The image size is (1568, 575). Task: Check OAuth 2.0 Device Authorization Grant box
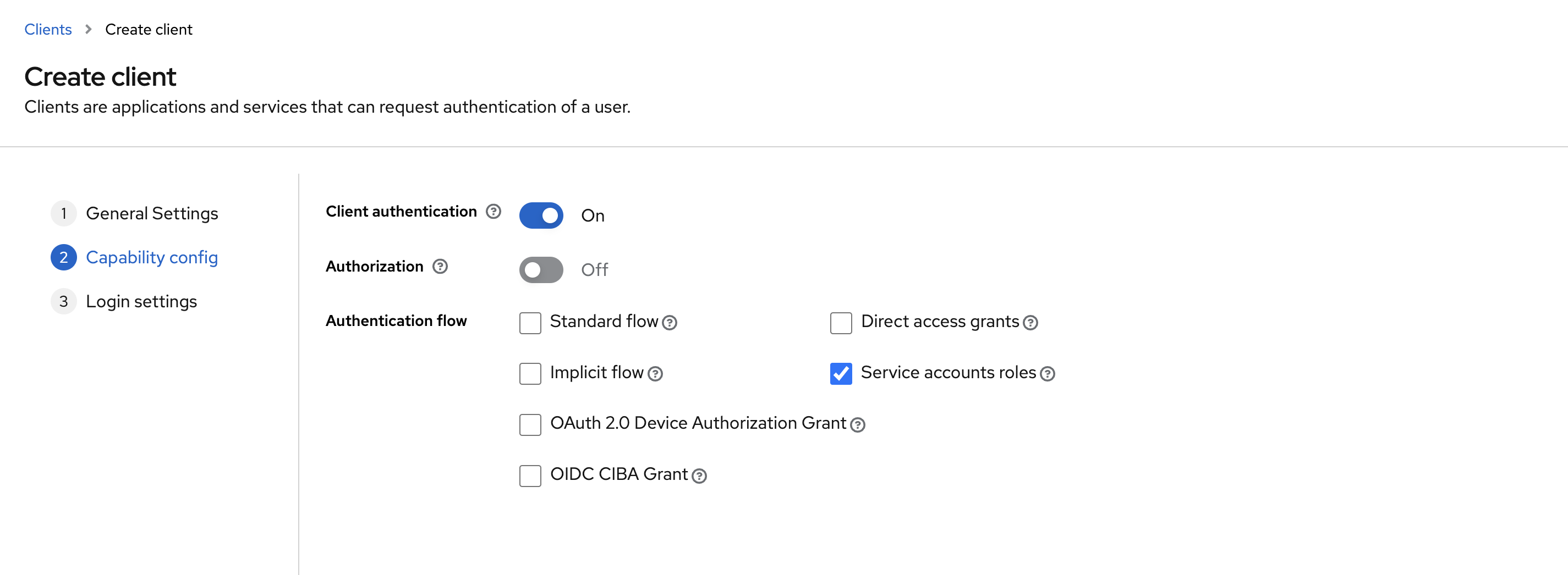point(530,425)
